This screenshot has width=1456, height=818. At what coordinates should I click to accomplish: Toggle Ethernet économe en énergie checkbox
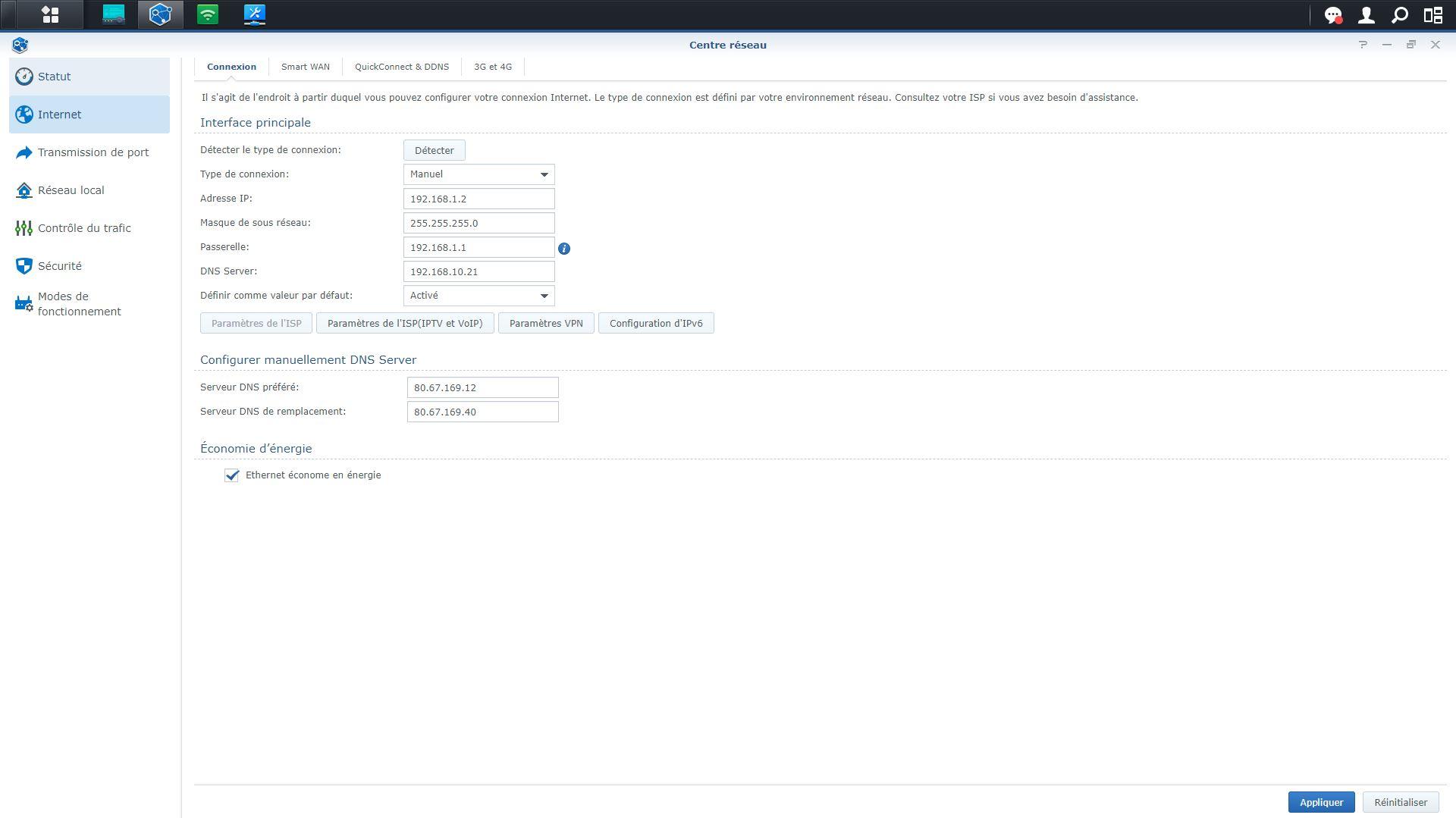(231, 475)
